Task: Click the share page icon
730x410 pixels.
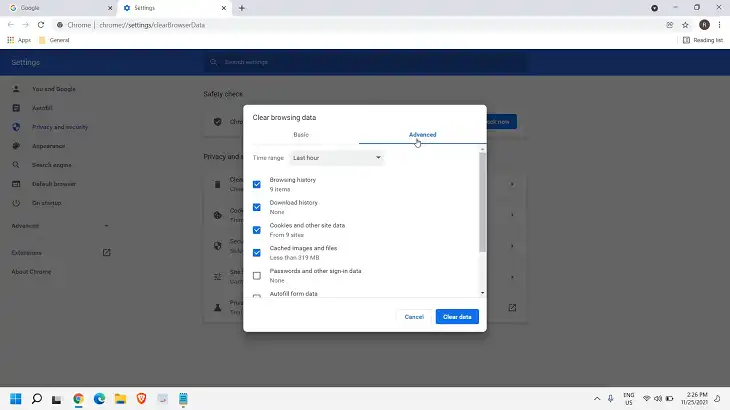Action: click(669, 25)
